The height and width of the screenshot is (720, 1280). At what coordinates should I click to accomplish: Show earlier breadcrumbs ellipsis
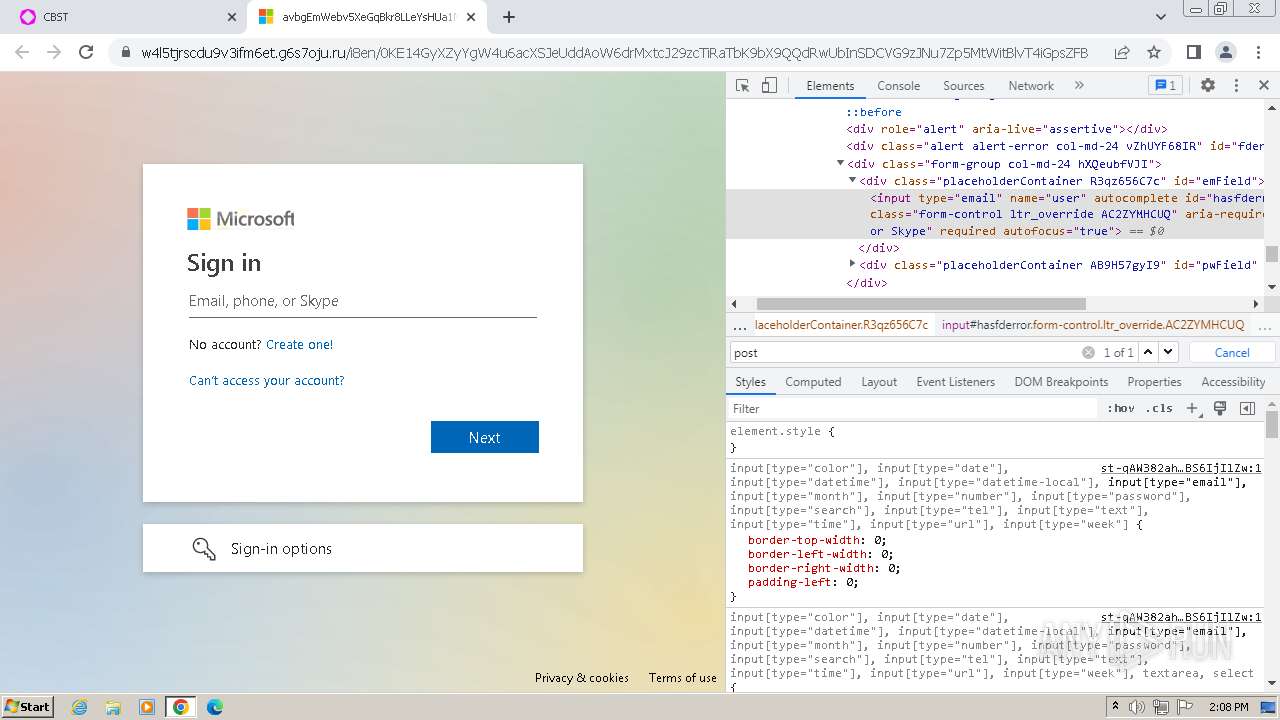click(740, 326)
